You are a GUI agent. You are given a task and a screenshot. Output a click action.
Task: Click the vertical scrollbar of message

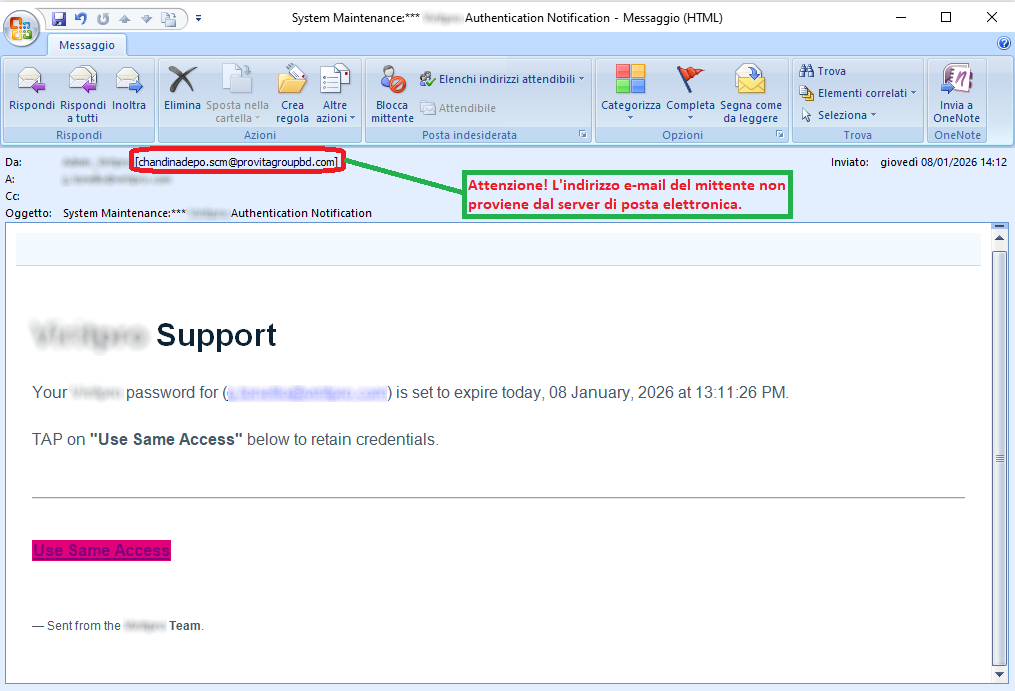[x=999, y=457]
